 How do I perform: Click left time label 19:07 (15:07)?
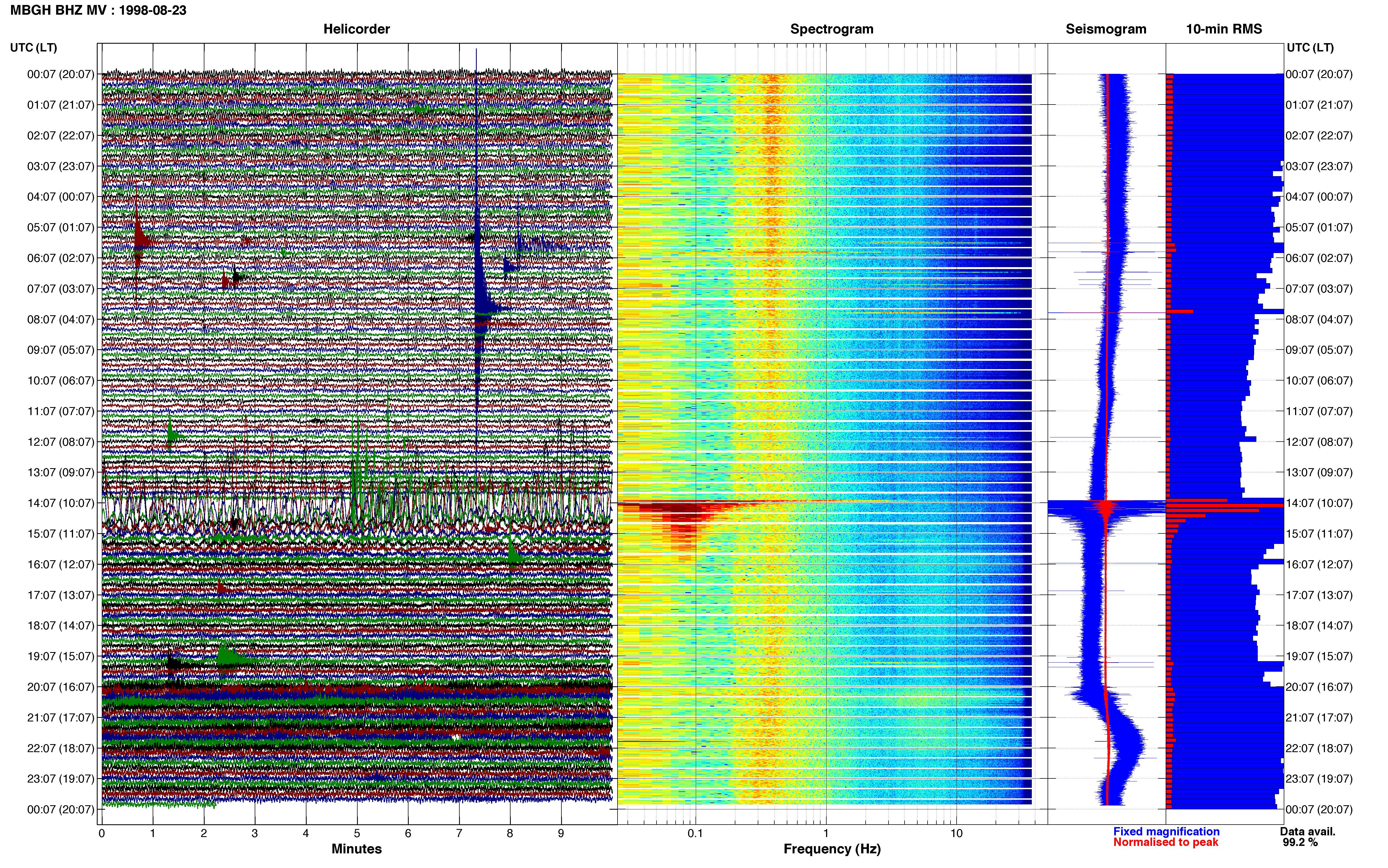point(60,656)
